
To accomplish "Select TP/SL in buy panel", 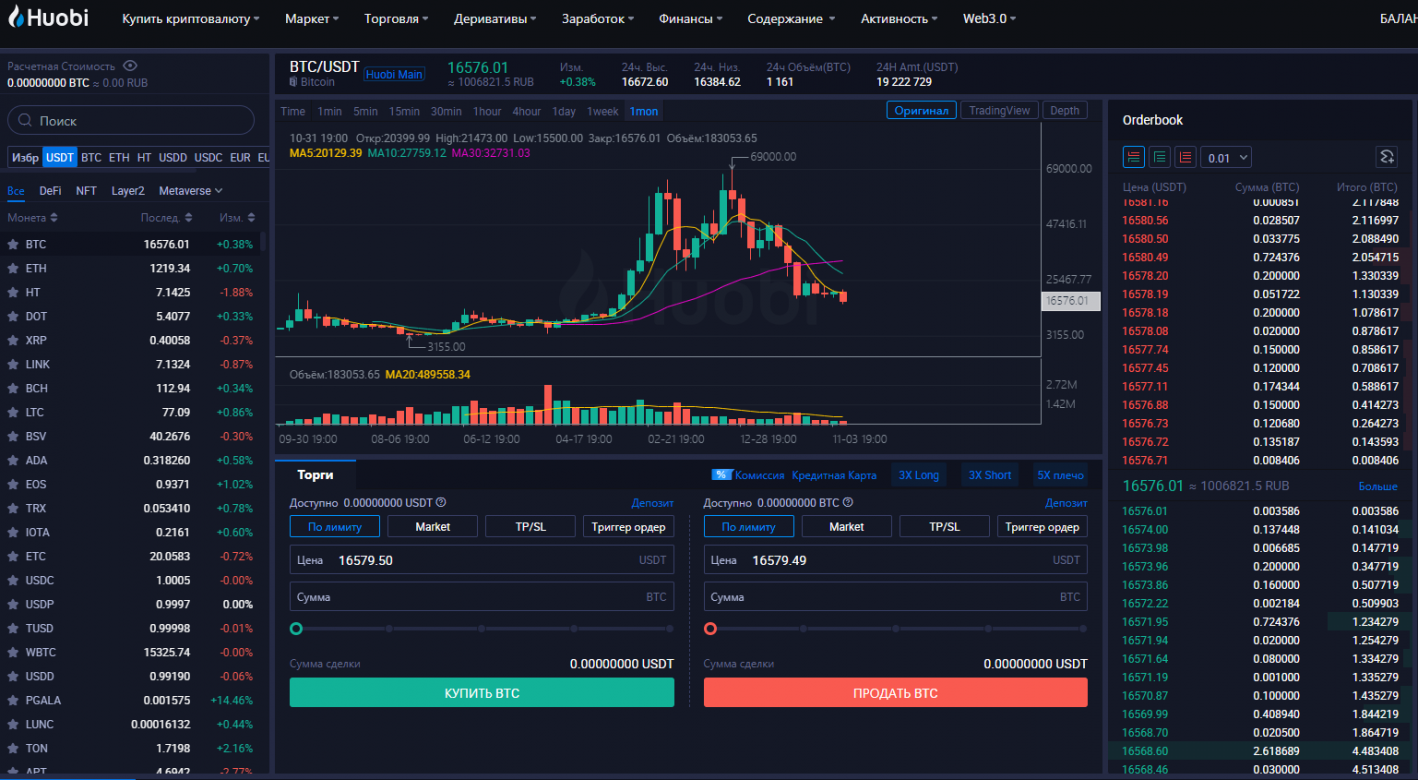I will coord(531,526).
